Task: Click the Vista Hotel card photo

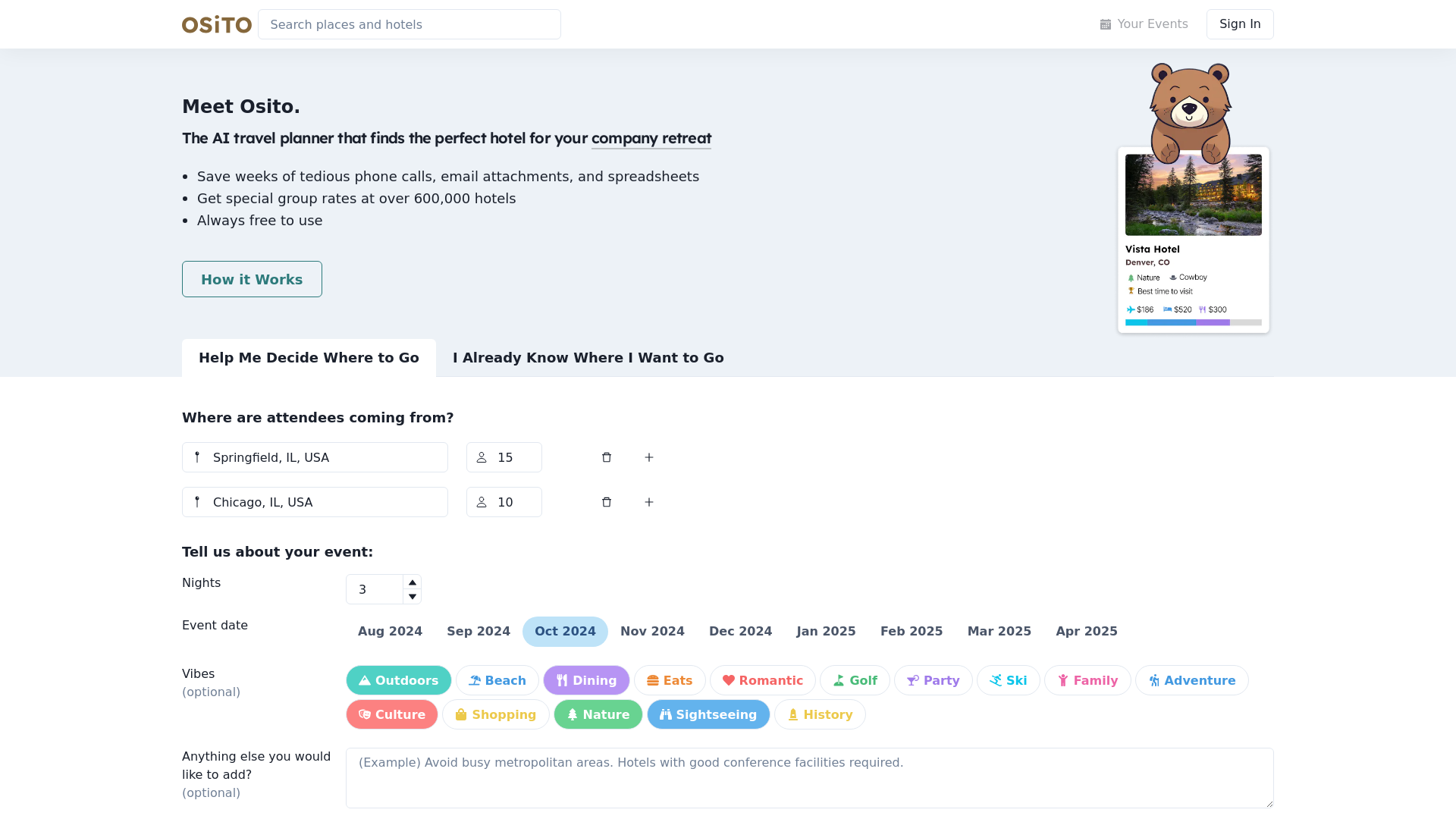Action: (x=1194, y=195)
